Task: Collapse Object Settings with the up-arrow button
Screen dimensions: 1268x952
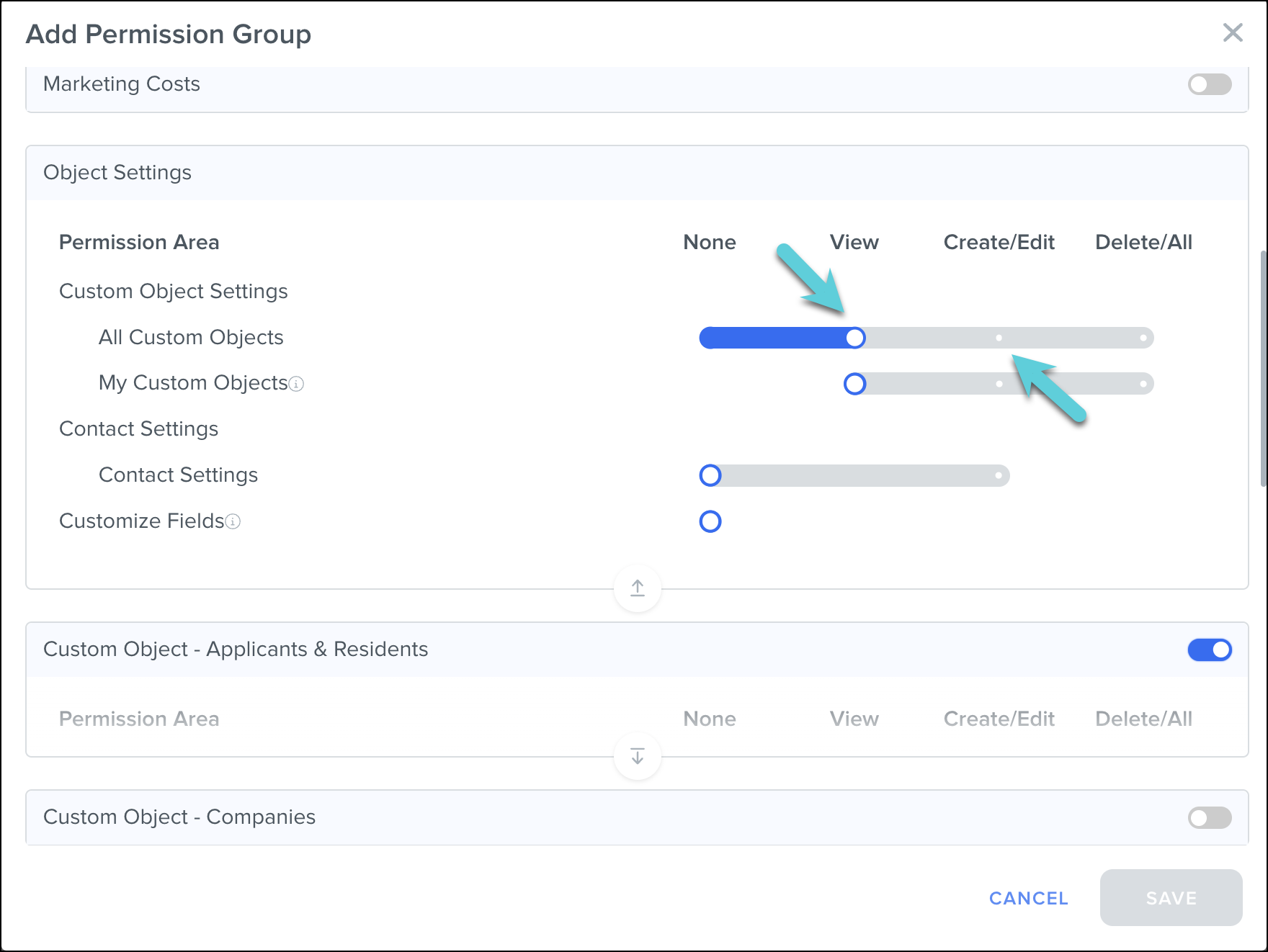Action: (x=638, y=588)
